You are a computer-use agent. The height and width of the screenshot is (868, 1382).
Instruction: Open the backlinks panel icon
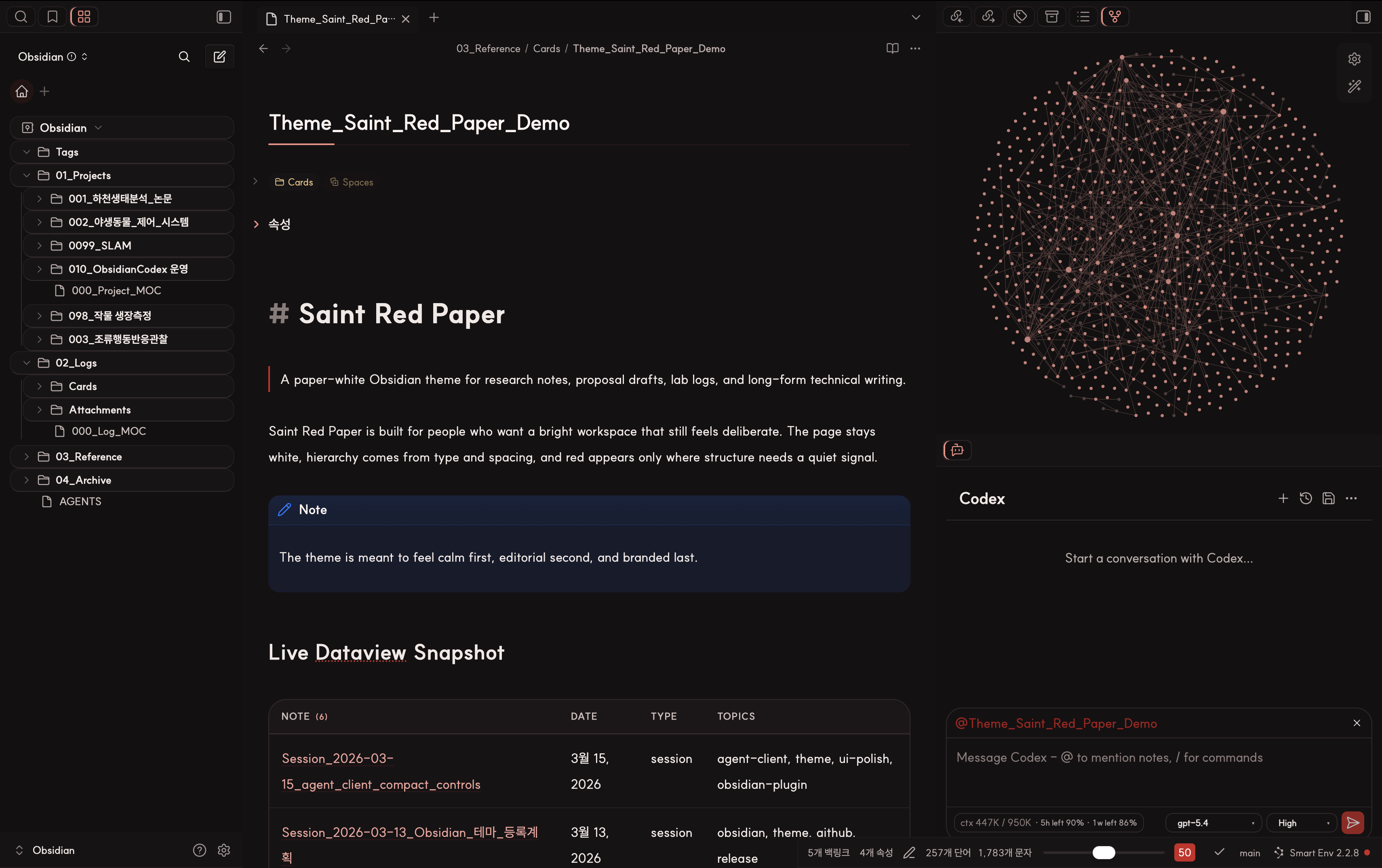click(x=957, y=17)
